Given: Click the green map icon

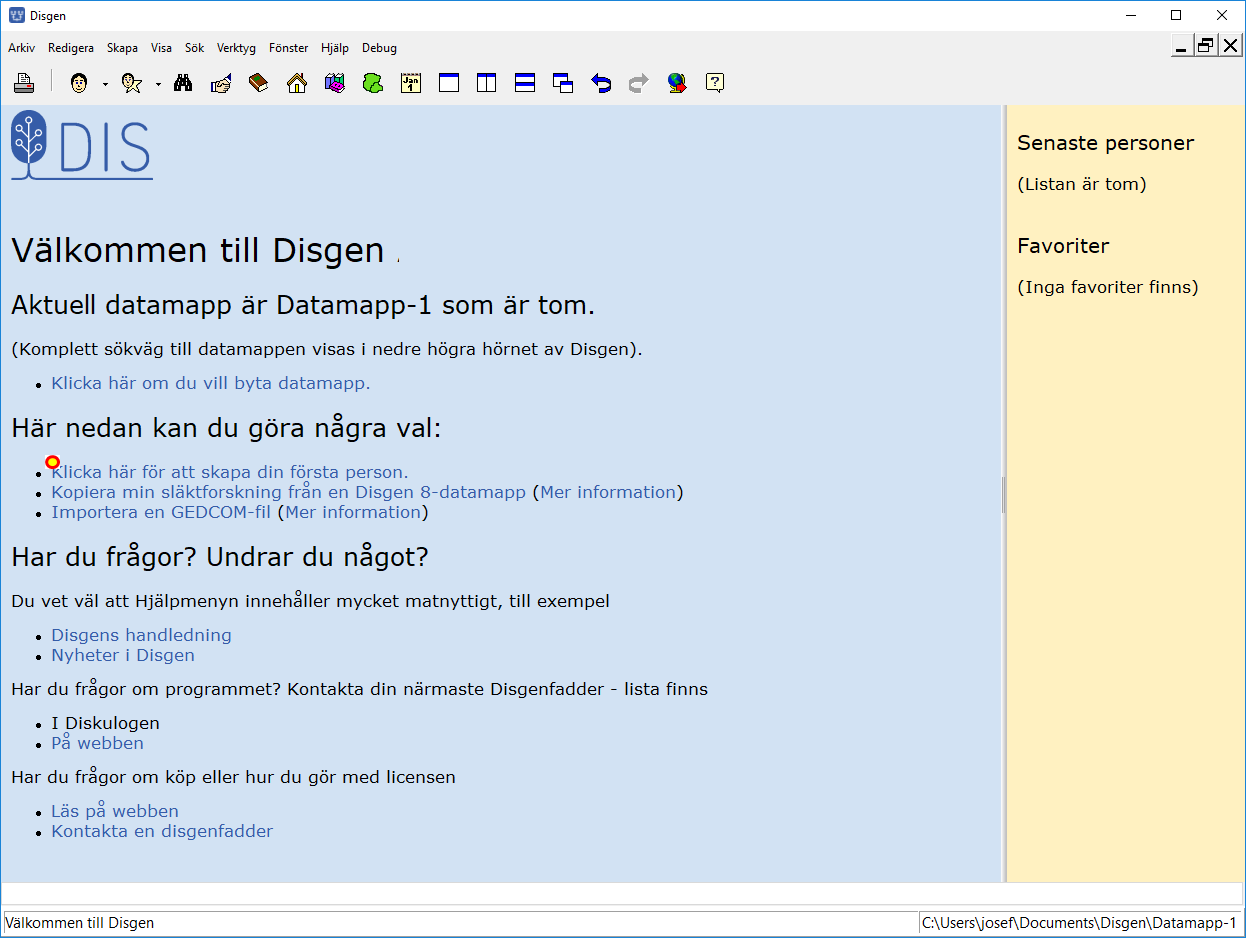Looking at the screenshot, I should [x=373, y=83].
